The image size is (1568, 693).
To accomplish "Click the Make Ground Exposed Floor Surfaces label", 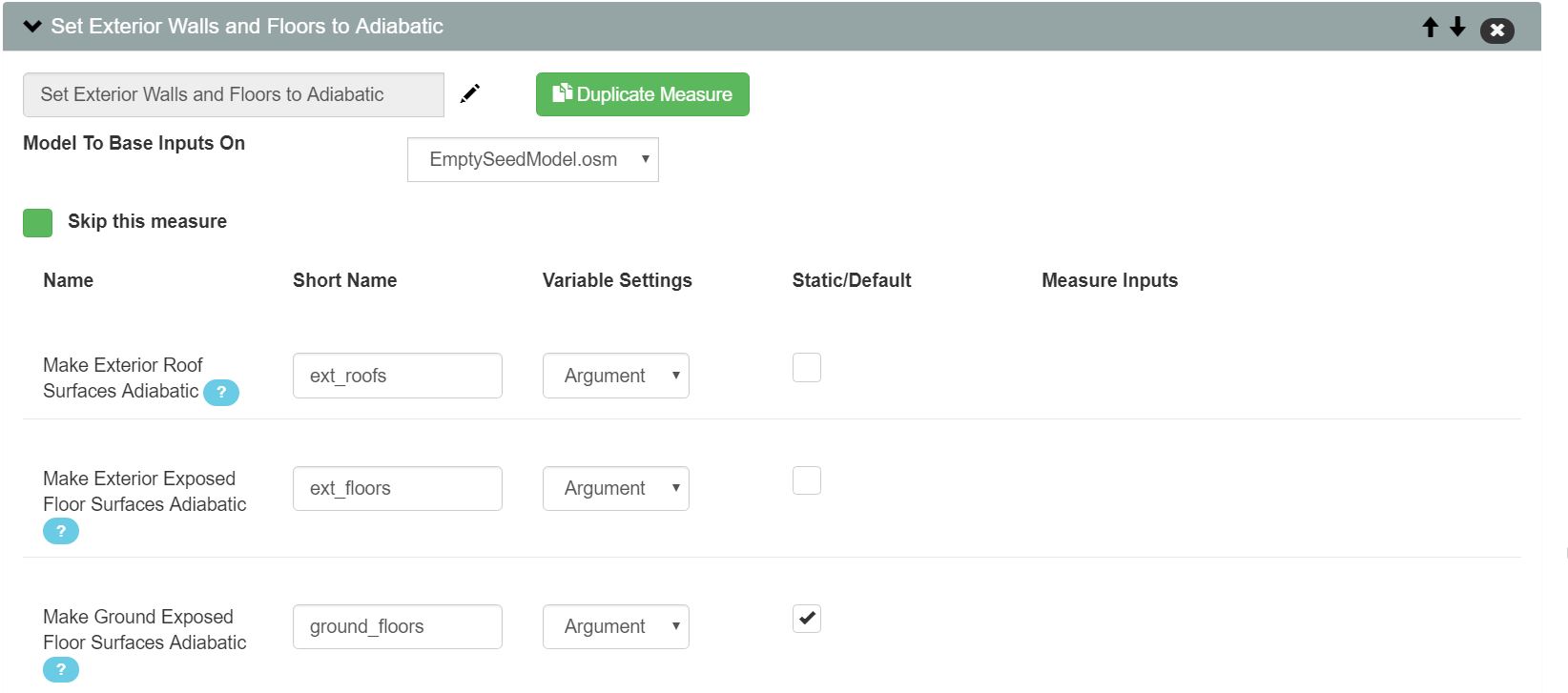I will click(145, 629).
